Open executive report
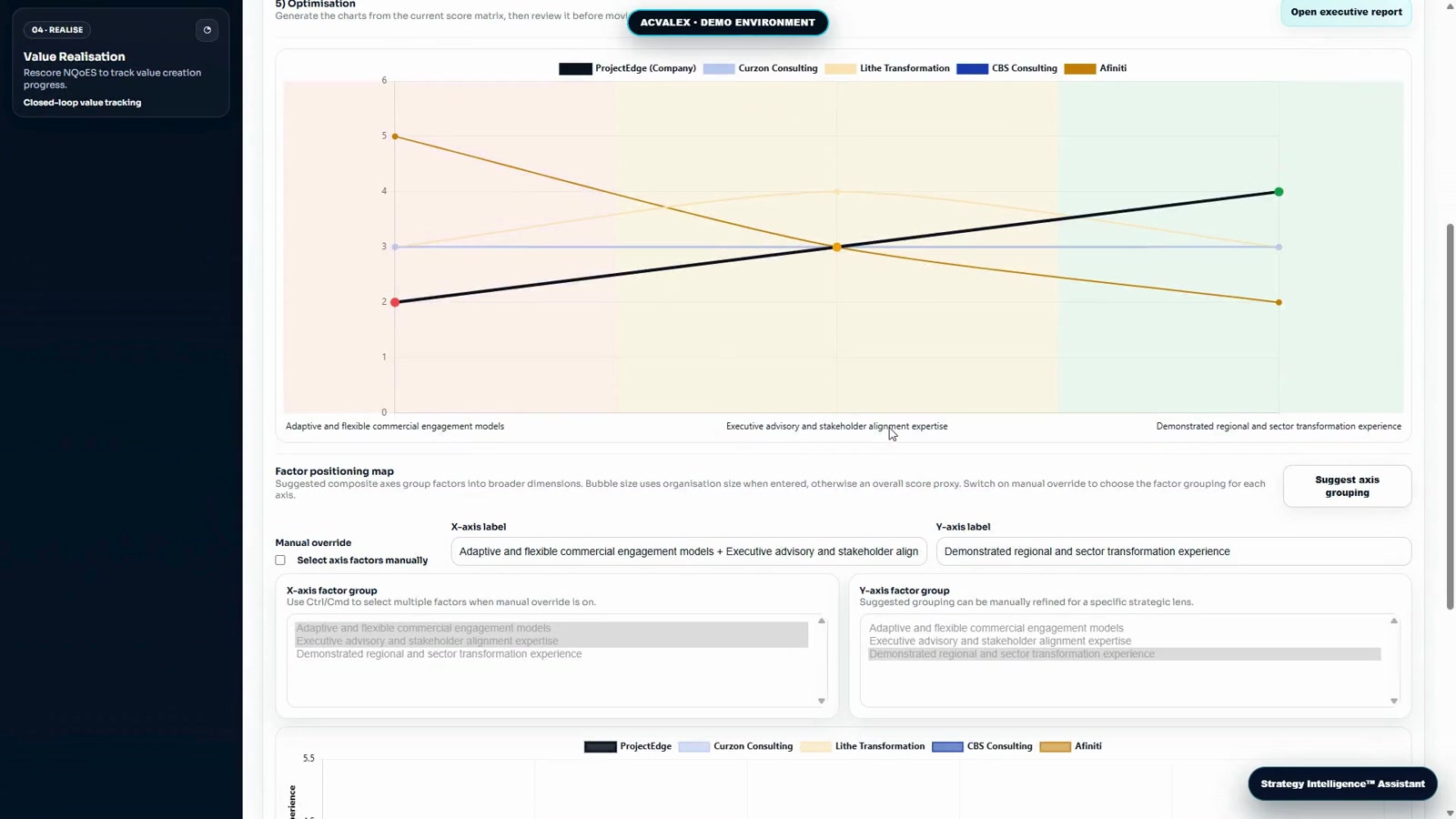Image resolution: width=1456 pixels, height=819 pixels. [1346, 12]
